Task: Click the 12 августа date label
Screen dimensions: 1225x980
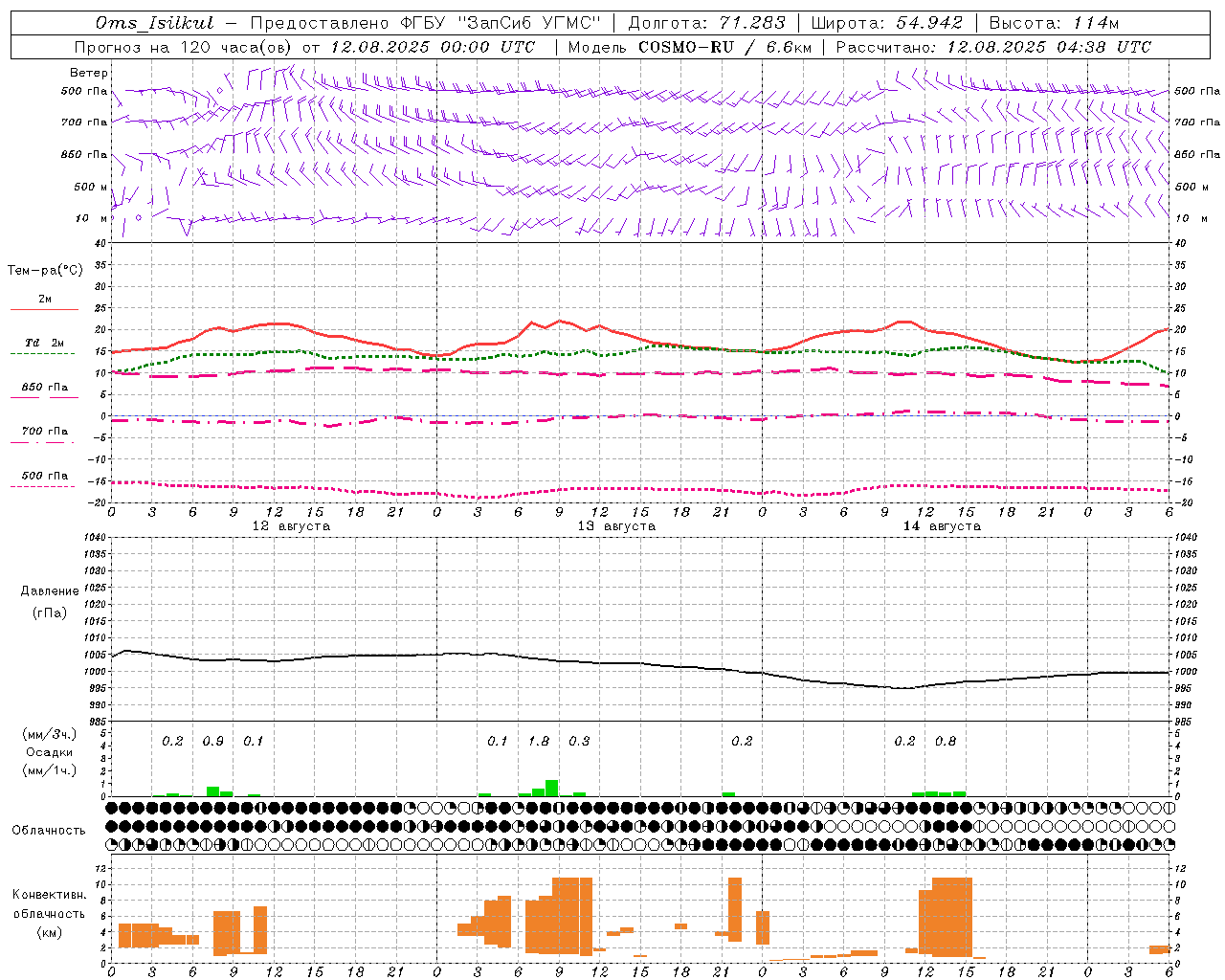Action: [291, 526]
